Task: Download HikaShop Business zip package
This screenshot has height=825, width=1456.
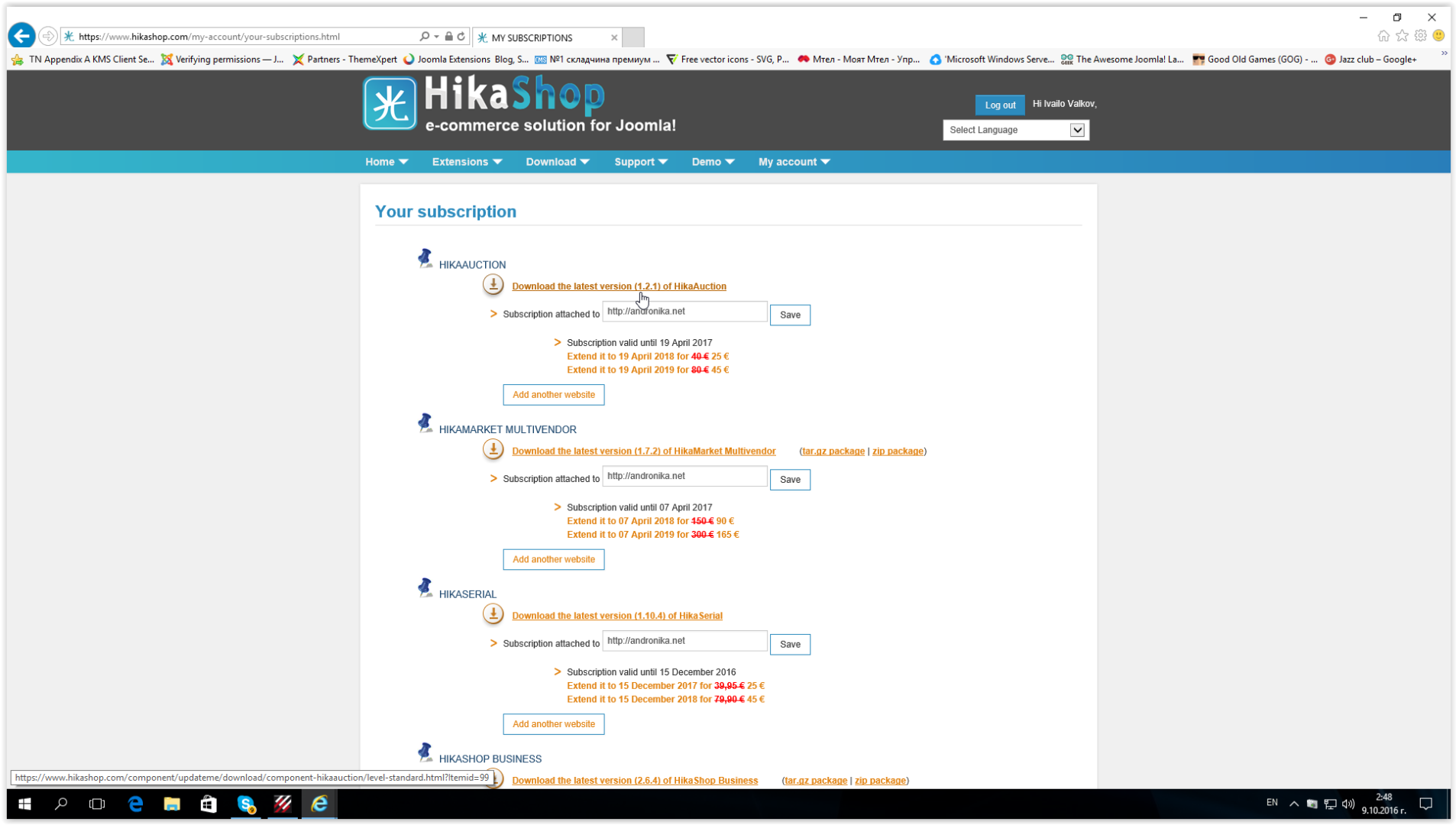Action: (x=880, y=781)
